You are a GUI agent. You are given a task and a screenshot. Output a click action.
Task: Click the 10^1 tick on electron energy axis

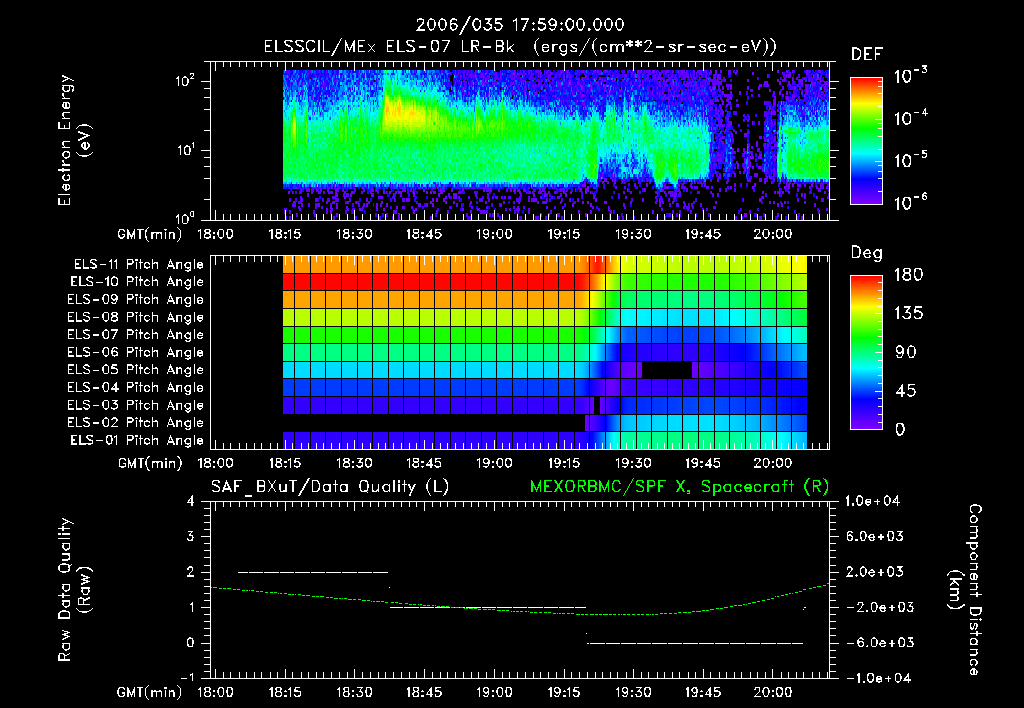click(185, 150)
